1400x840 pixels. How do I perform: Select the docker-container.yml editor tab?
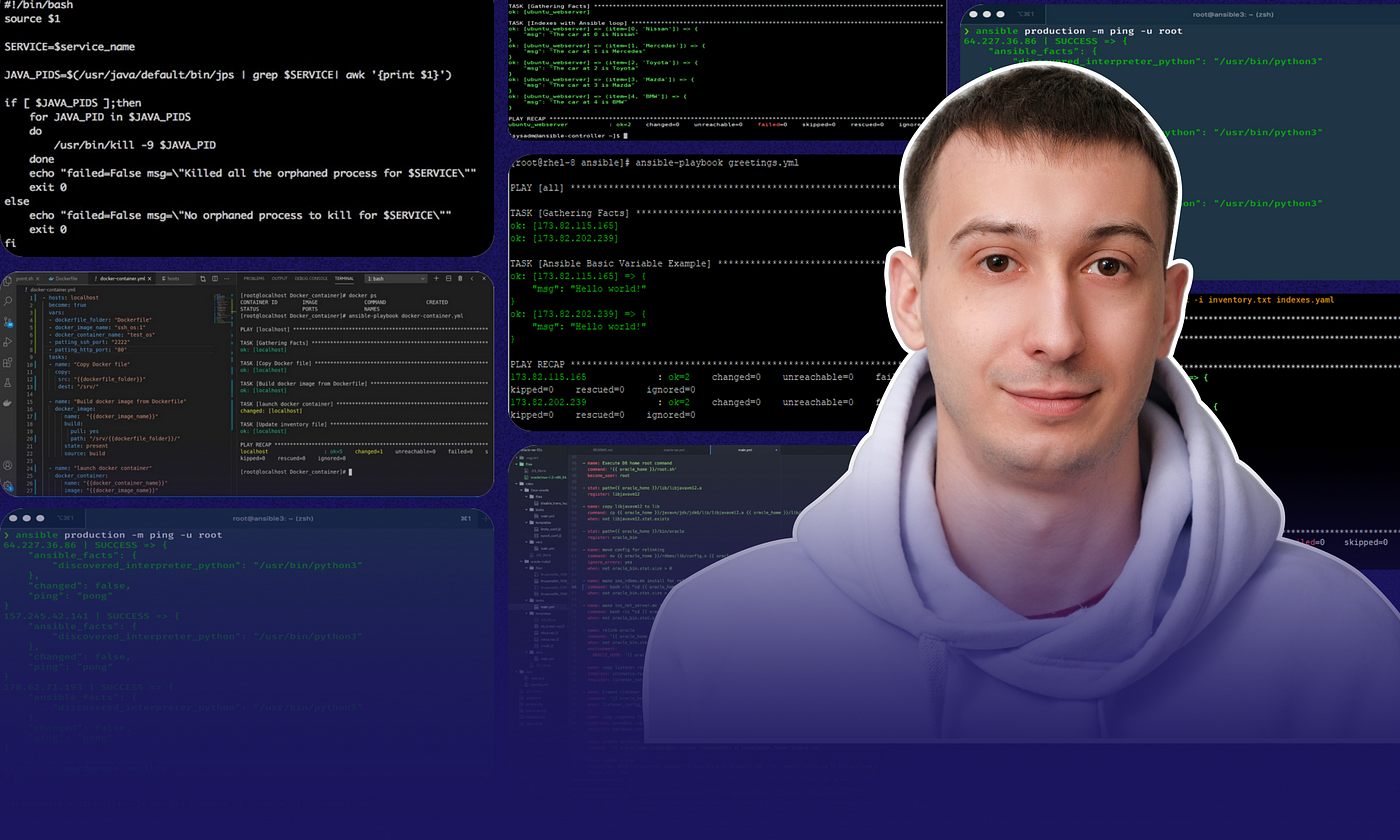click(120, 279)
